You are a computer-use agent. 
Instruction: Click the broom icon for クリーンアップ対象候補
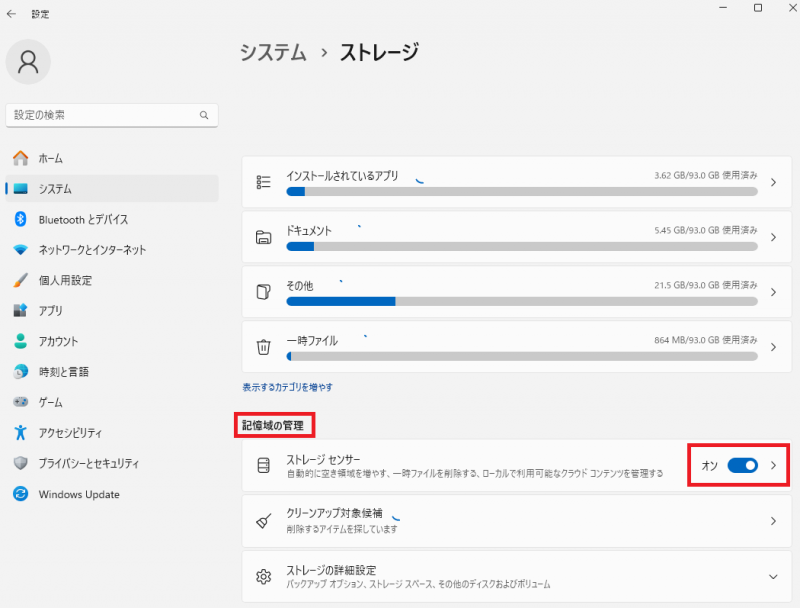click(264, 521)
